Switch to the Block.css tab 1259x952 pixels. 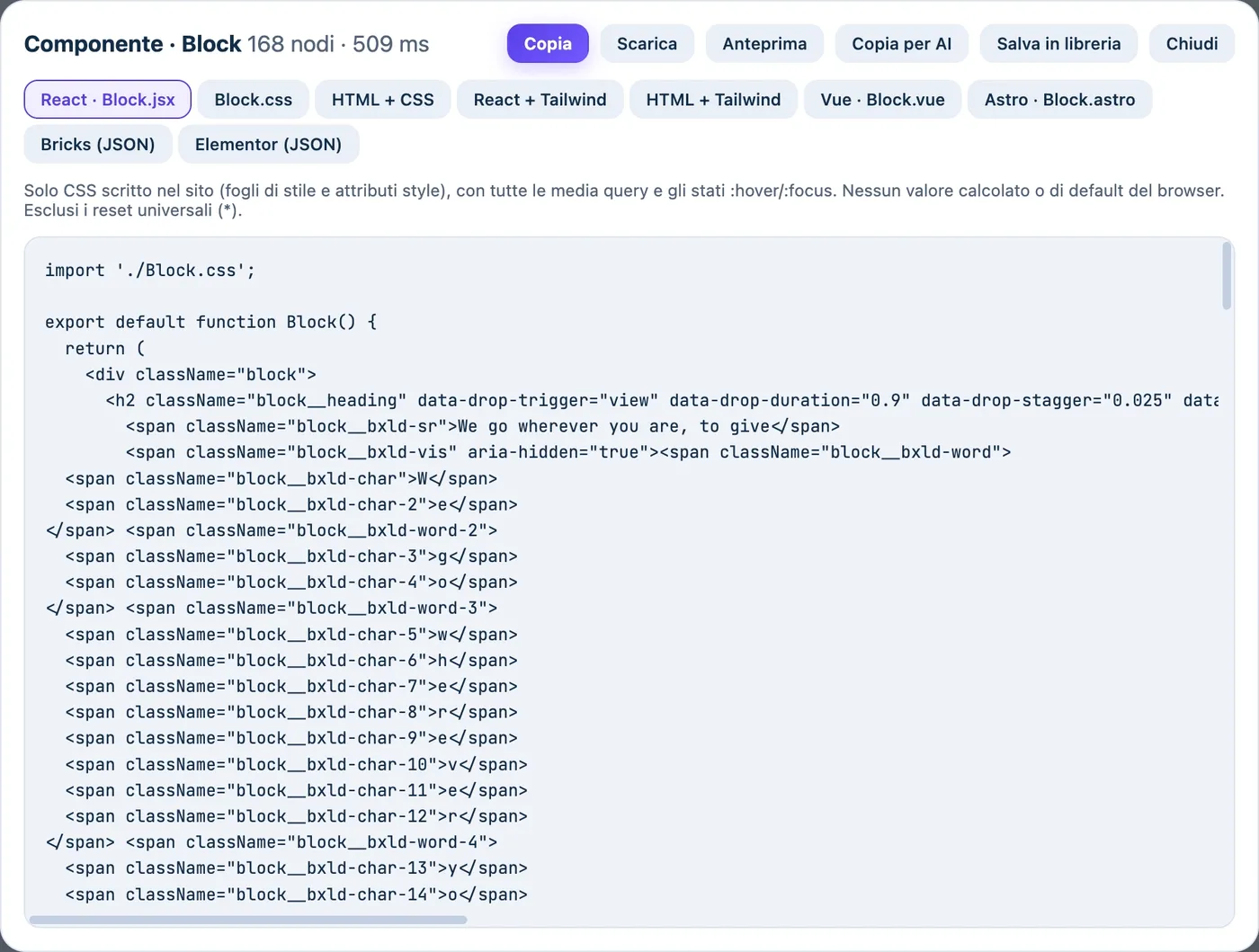(x=254, y=99)
